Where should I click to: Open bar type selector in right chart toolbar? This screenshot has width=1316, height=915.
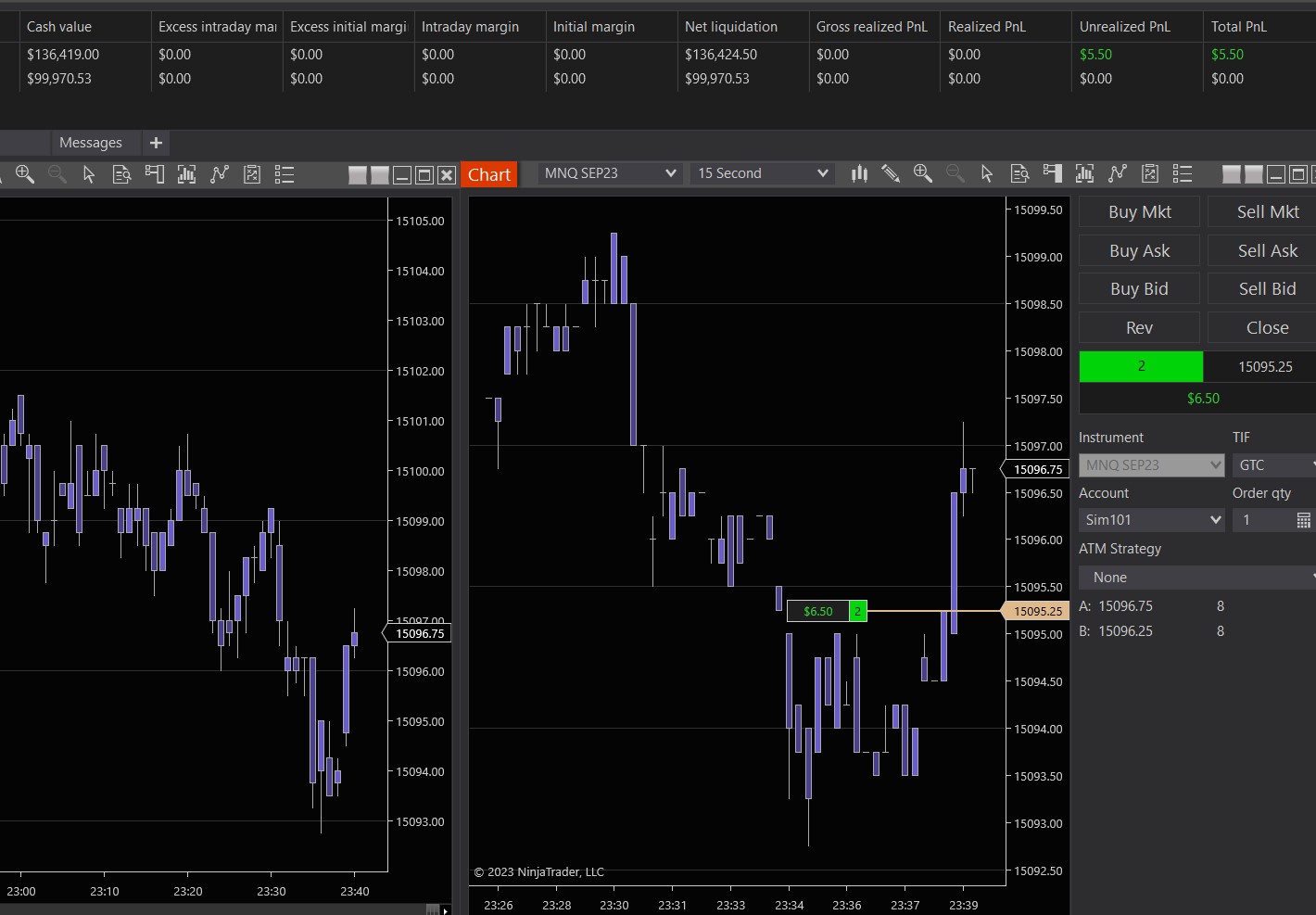[x=859, y=173]
